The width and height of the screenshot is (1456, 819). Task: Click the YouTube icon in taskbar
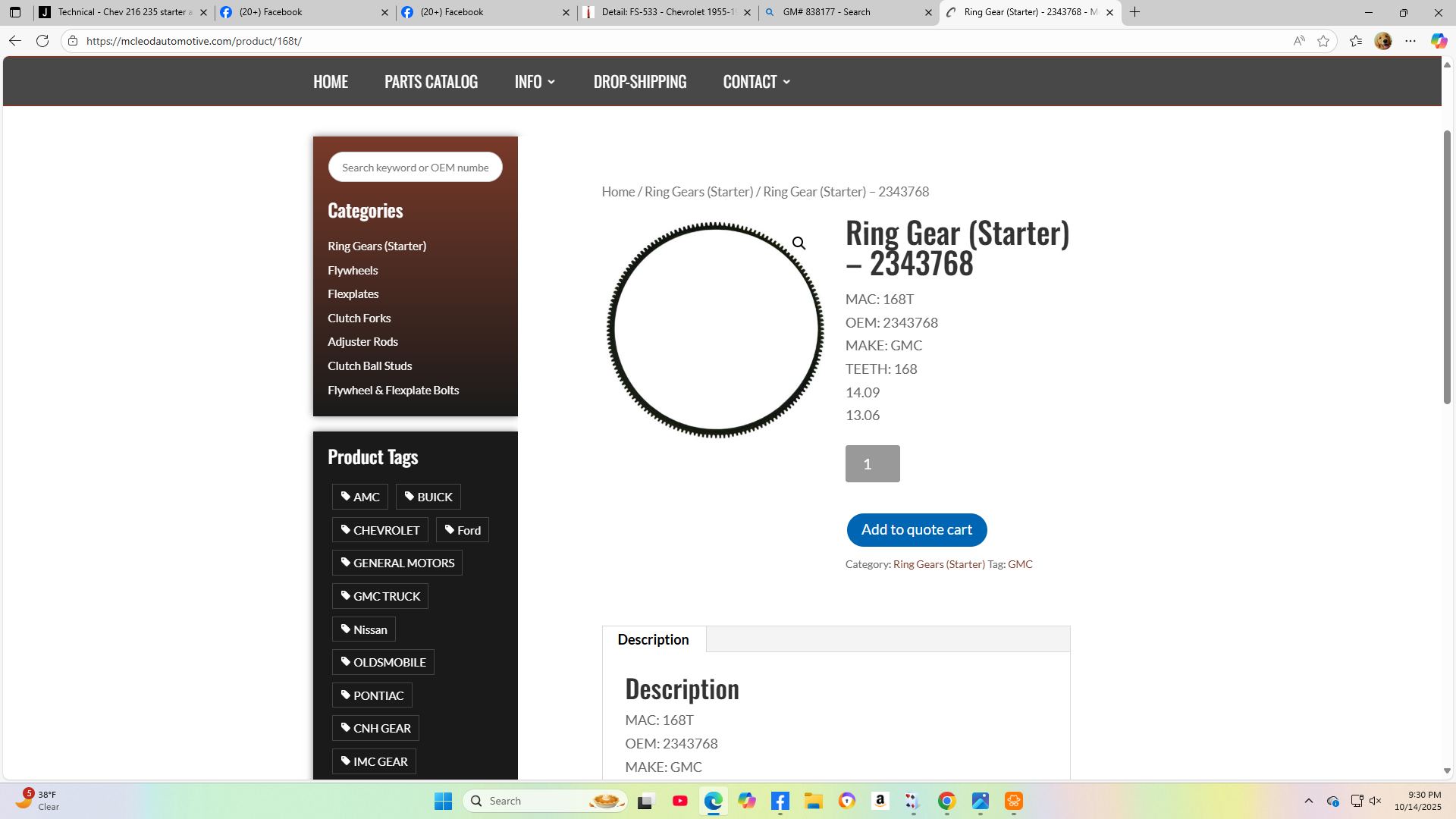(679, 801)
